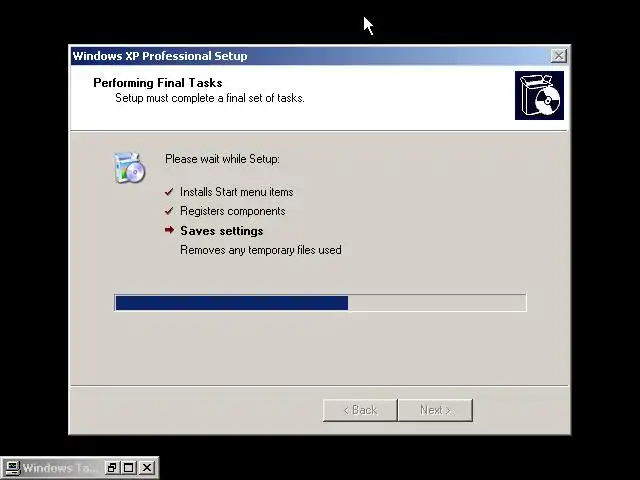Close the minimized Windows Ta... window

tap(147, 468)
